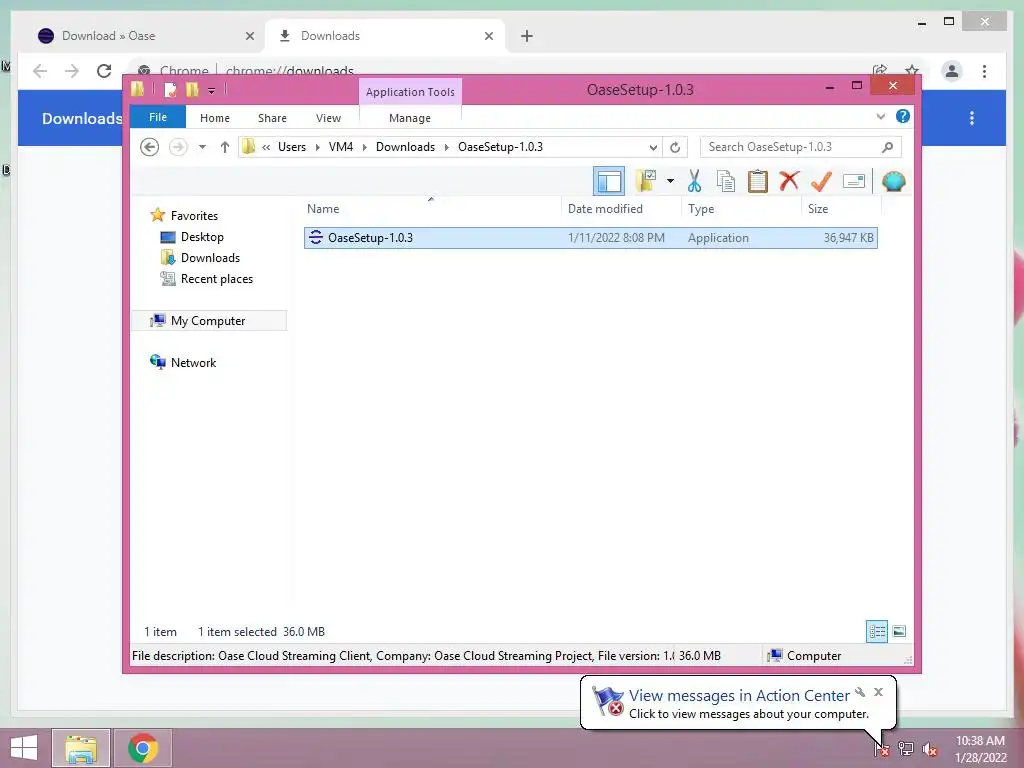Screen dimensions: 1024x768
Task: Select Downloads in the address breadcrumb
Action: pyautogui.click(x=405, y=147)
